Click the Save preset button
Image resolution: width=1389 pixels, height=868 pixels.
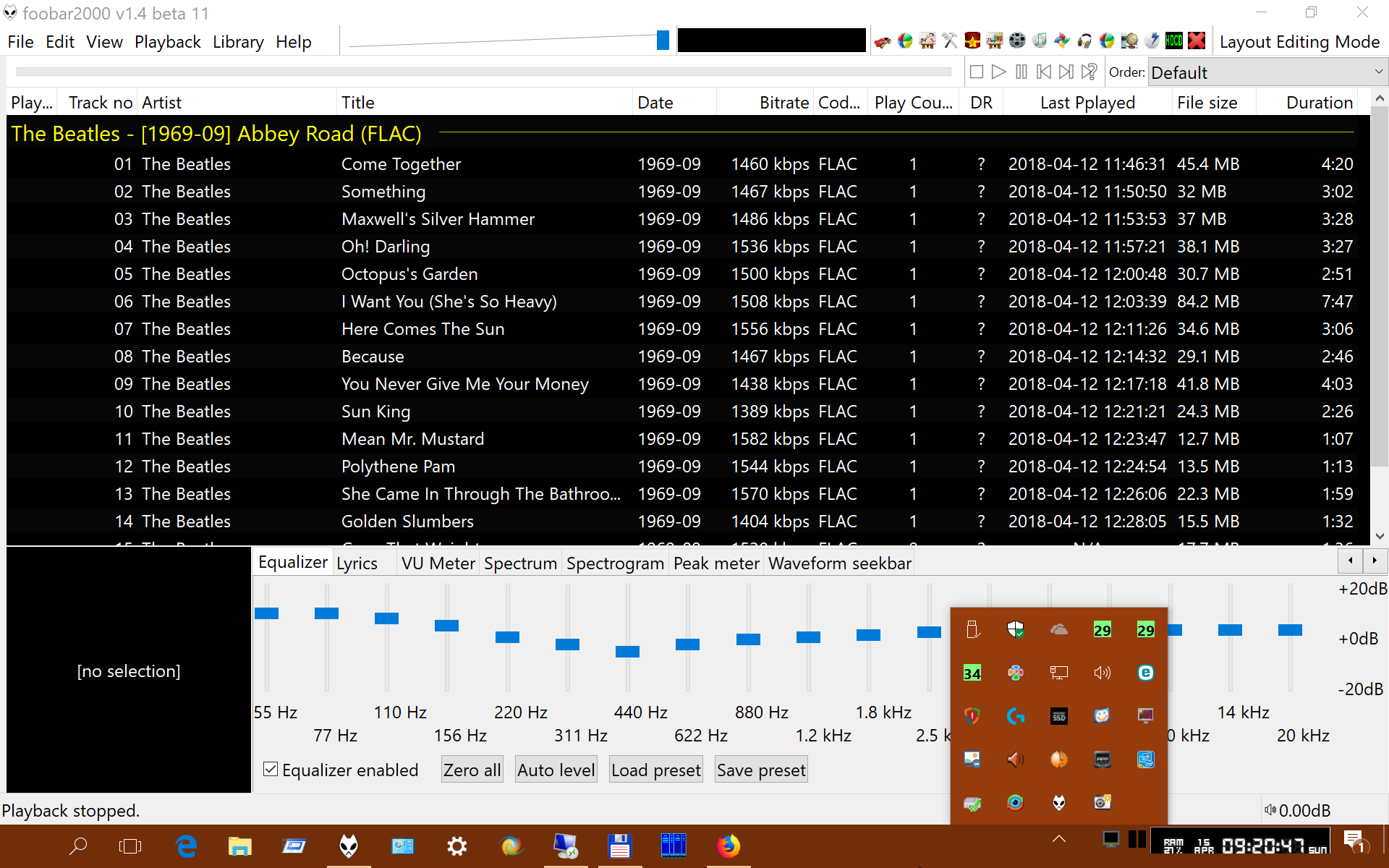761,770
